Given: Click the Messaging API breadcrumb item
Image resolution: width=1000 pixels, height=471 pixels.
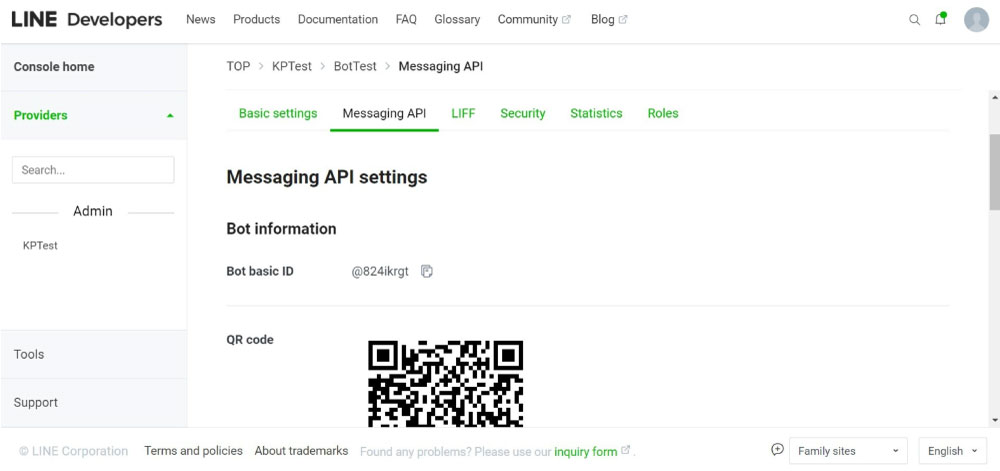Looking at the screenshot, I should pyautogui.click(x=441, y=66).
